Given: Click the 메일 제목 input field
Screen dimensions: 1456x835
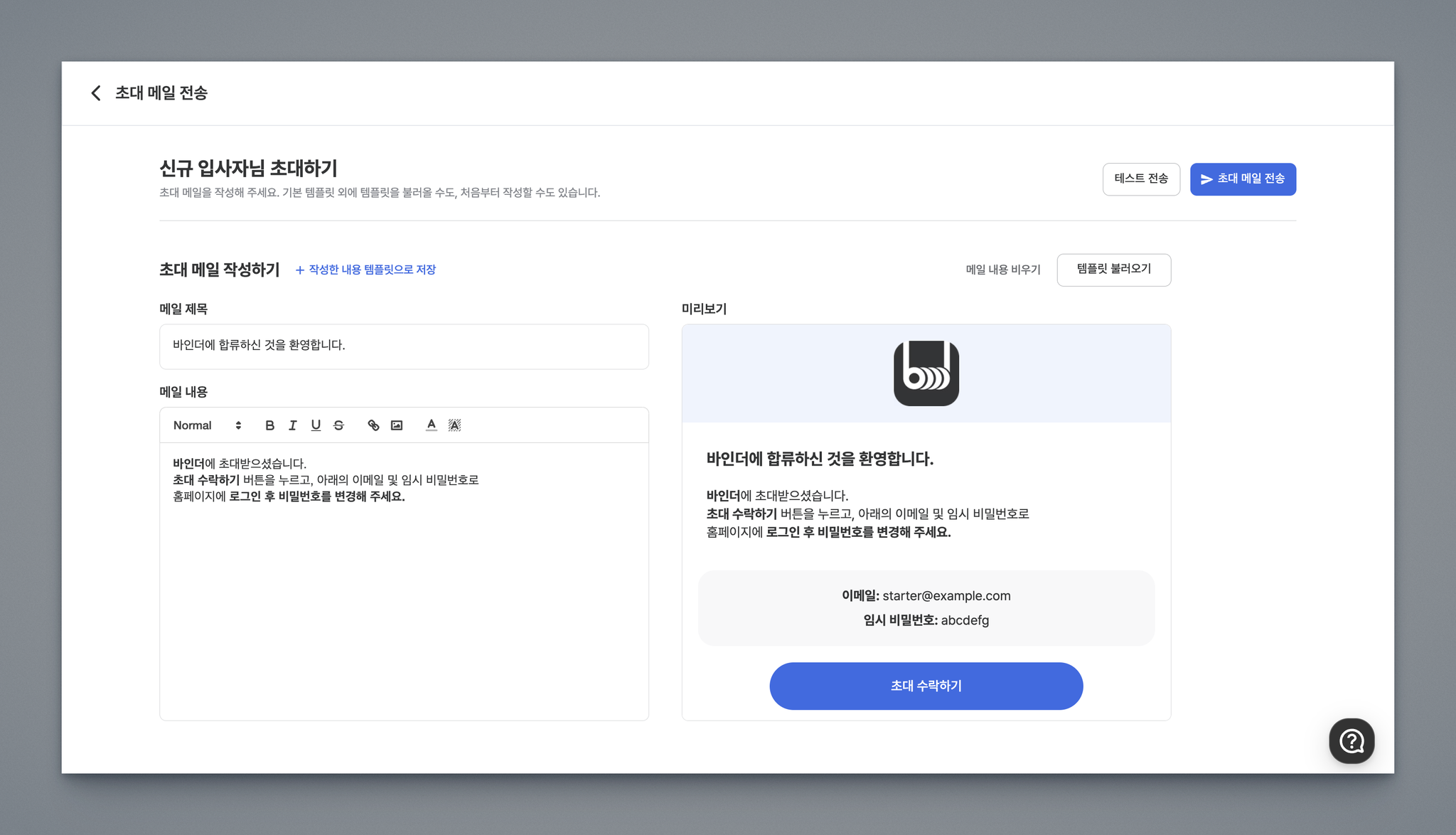Looking at the screenshot, I should pos(404,346).
